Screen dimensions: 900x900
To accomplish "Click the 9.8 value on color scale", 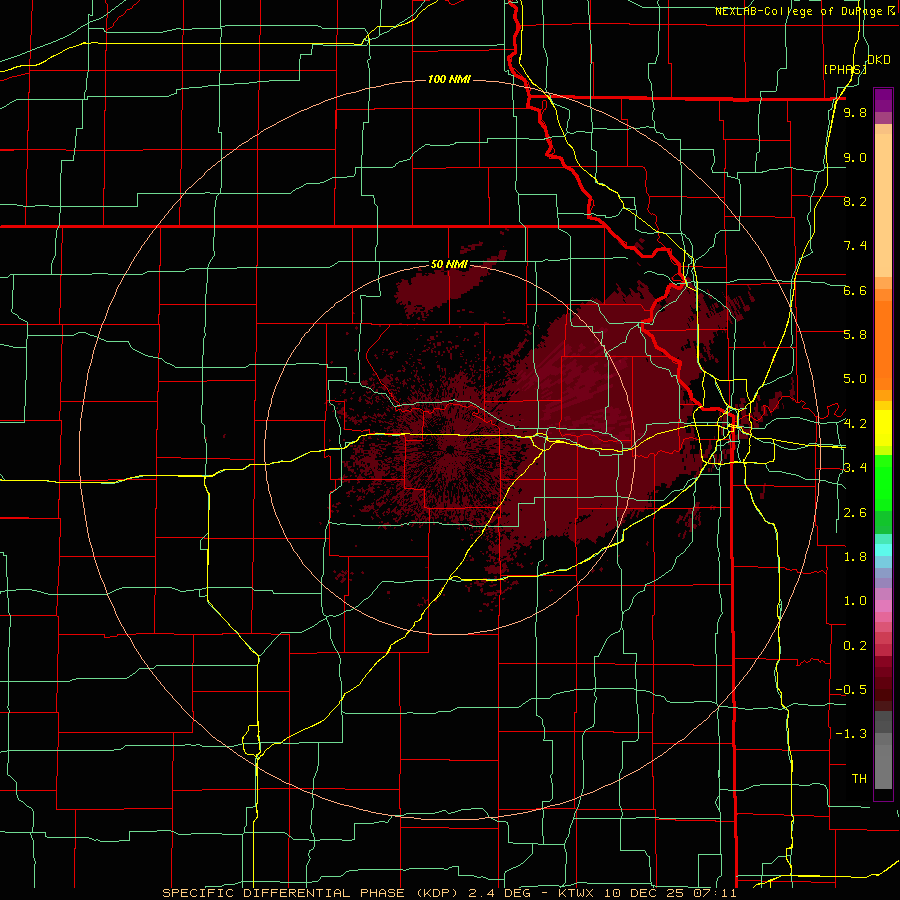I will (x=855, y=113).
